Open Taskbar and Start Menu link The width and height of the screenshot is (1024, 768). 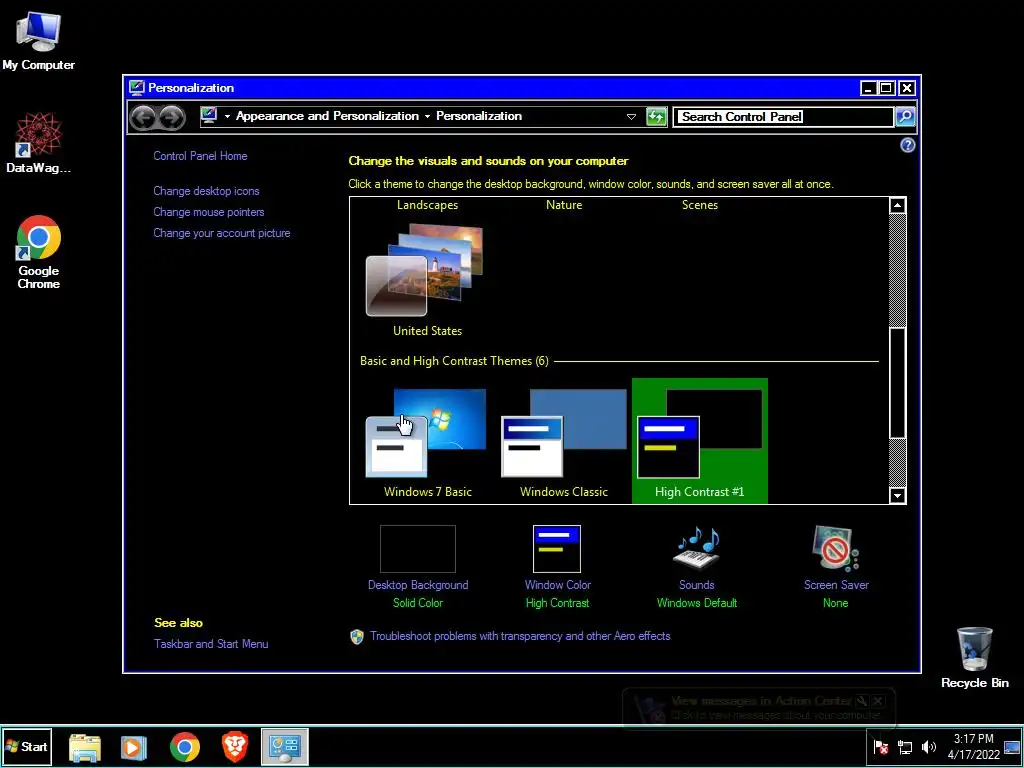click(x=211, y=643)
